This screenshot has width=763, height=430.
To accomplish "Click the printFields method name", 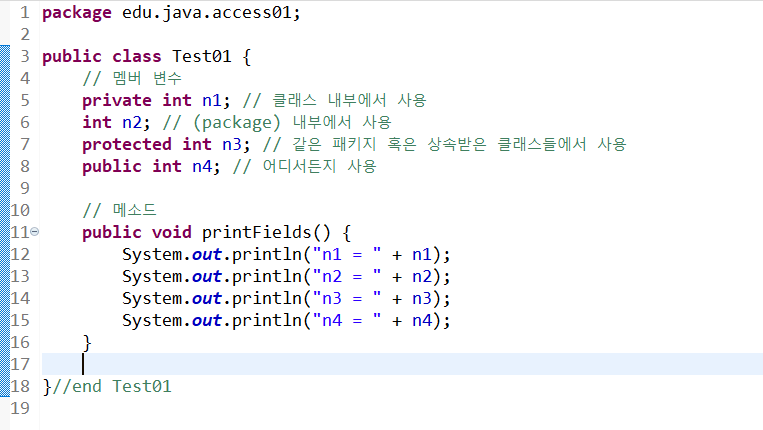I will (256, 232).
